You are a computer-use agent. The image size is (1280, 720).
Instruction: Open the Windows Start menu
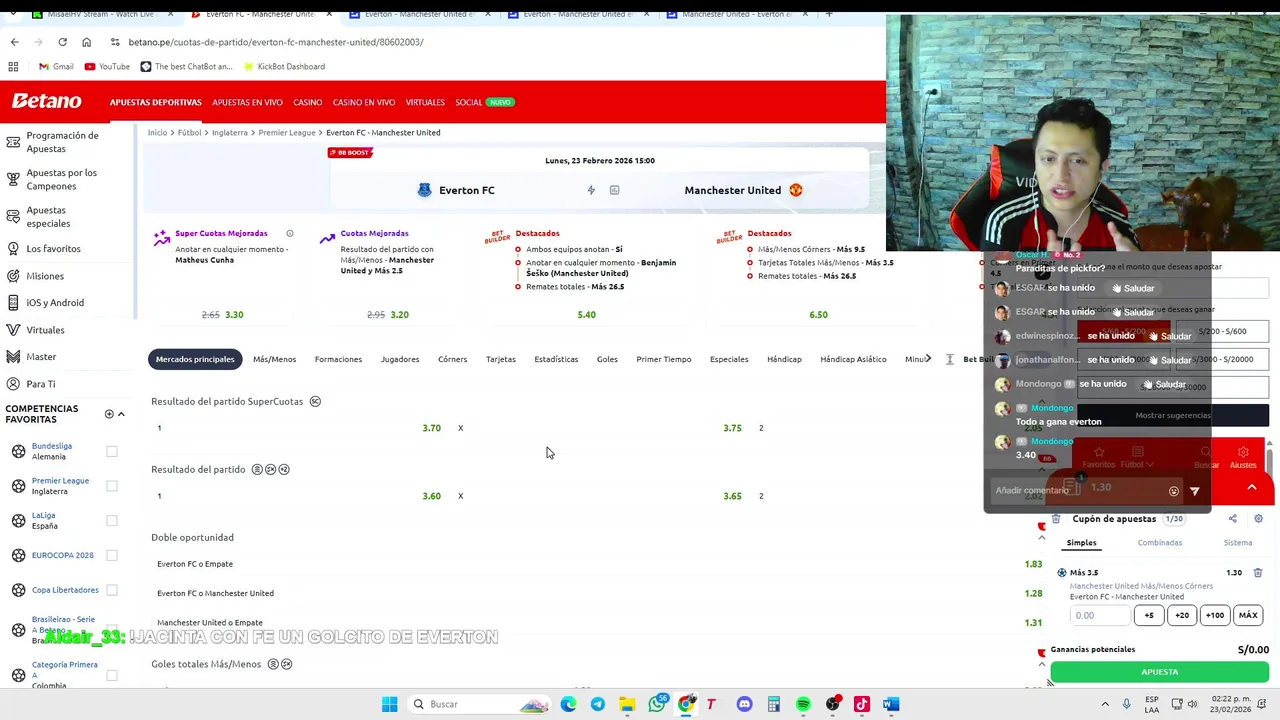[389, 704]
